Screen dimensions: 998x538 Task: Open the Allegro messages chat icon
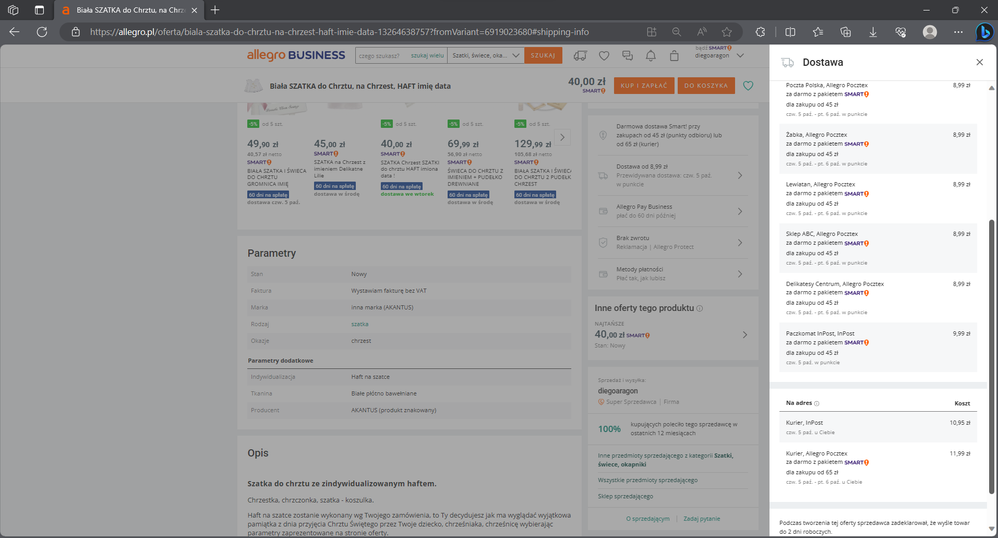point(629,56)
